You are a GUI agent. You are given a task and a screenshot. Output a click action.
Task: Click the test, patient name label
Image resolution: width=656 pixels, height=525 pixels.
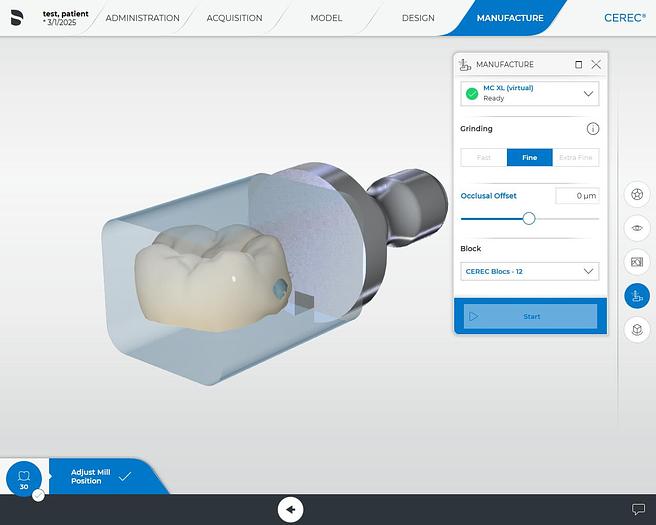coord(66,13)
